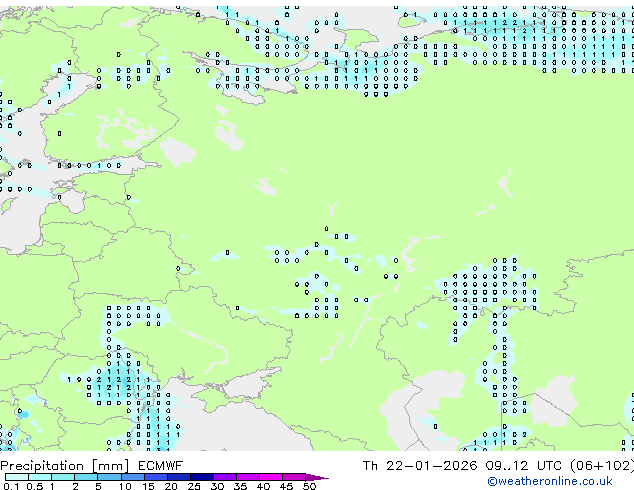
Task: Click the "30" legend value
Action: 217,486
